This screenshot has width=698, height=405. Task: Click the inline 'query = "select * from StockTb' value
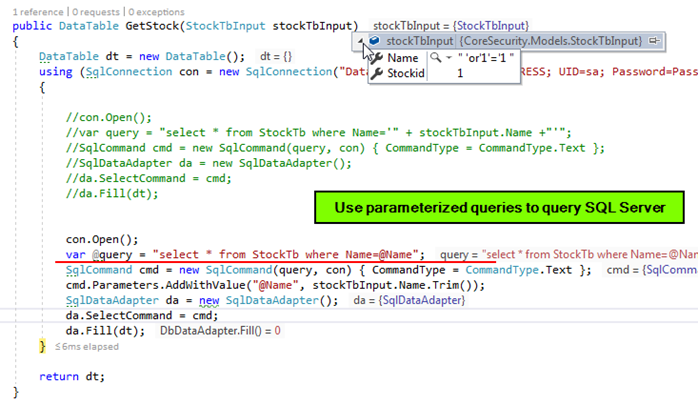568,255
